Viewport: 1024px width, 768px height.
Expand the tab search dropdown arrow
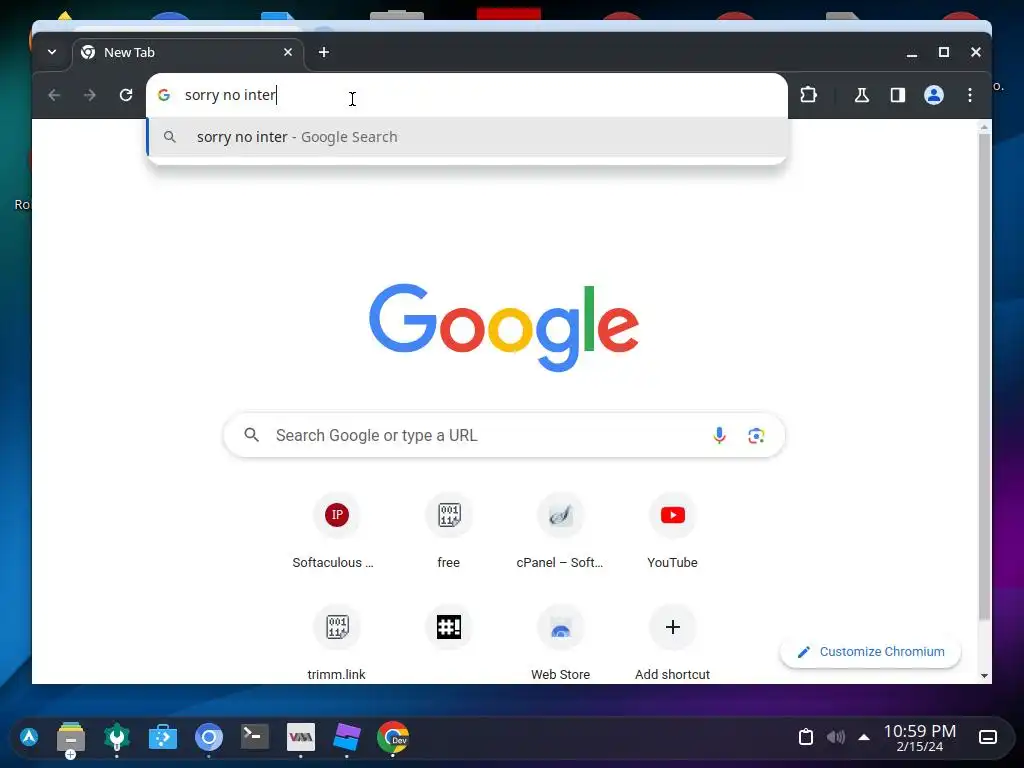[x=52, y=52]
